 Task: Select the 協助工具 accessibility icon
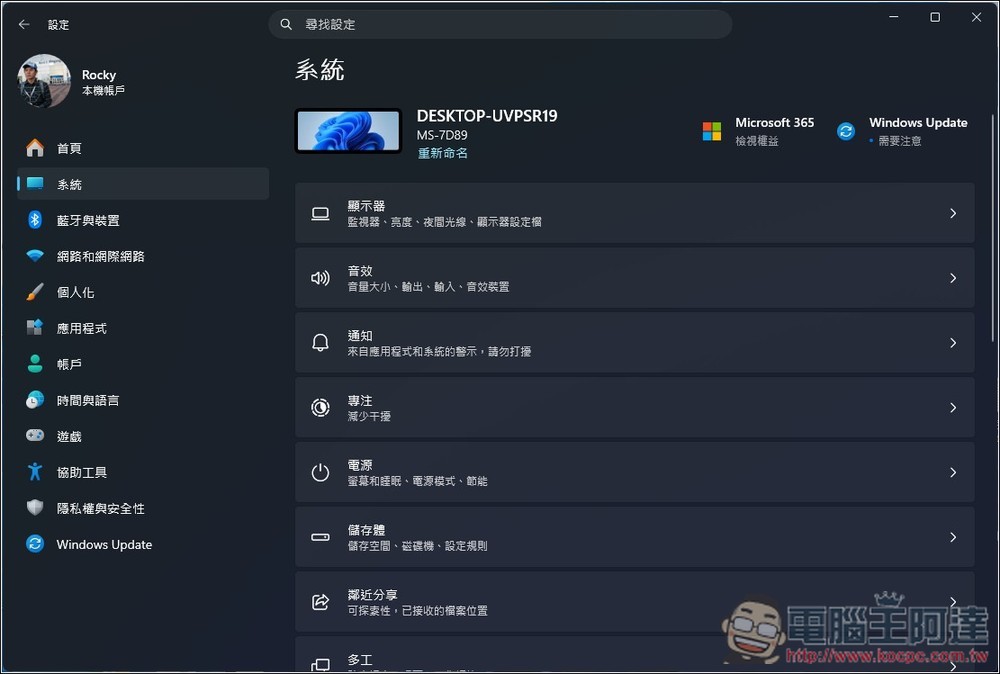pos(33,472)
